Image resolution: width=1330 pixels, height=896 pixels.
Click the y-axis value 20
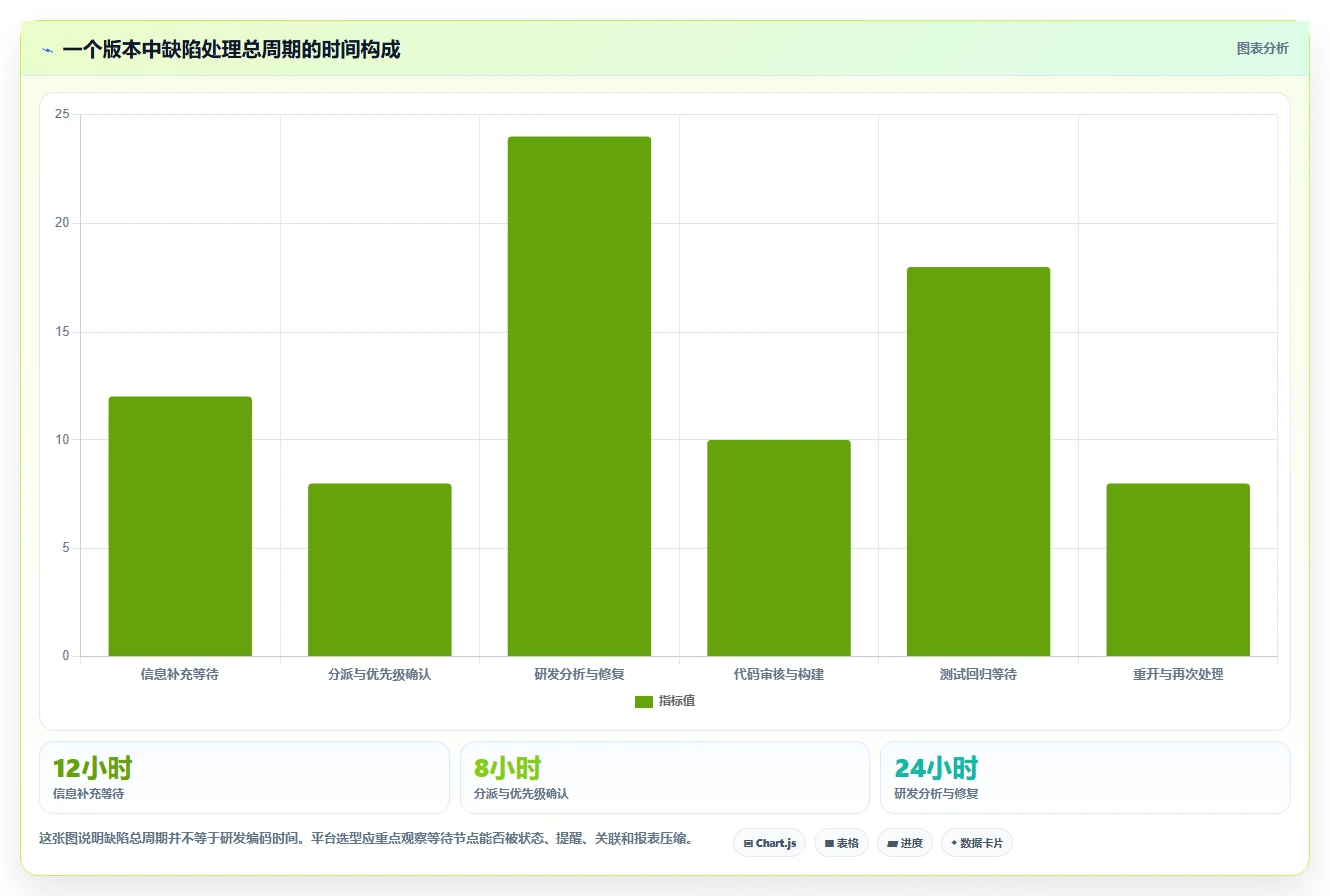[62, 223]
